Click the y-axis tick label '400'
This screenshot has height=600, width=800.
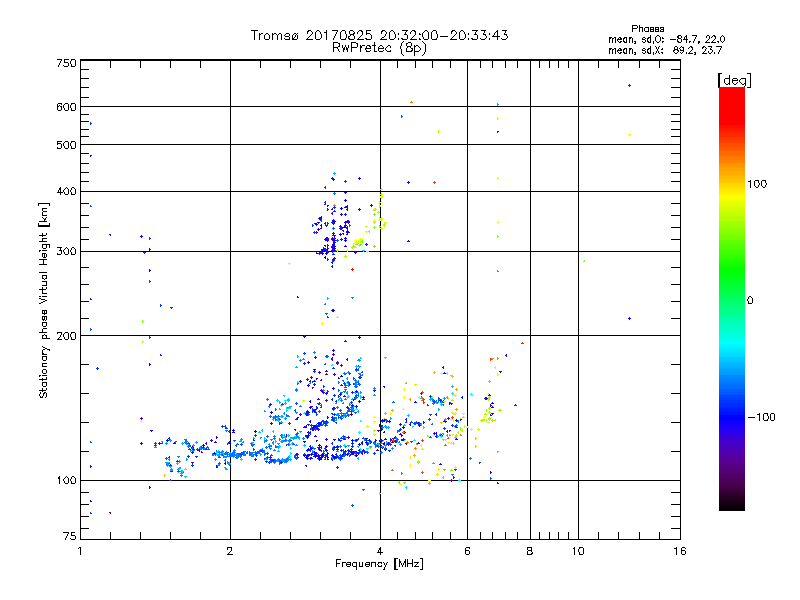[x=66, y=191]
